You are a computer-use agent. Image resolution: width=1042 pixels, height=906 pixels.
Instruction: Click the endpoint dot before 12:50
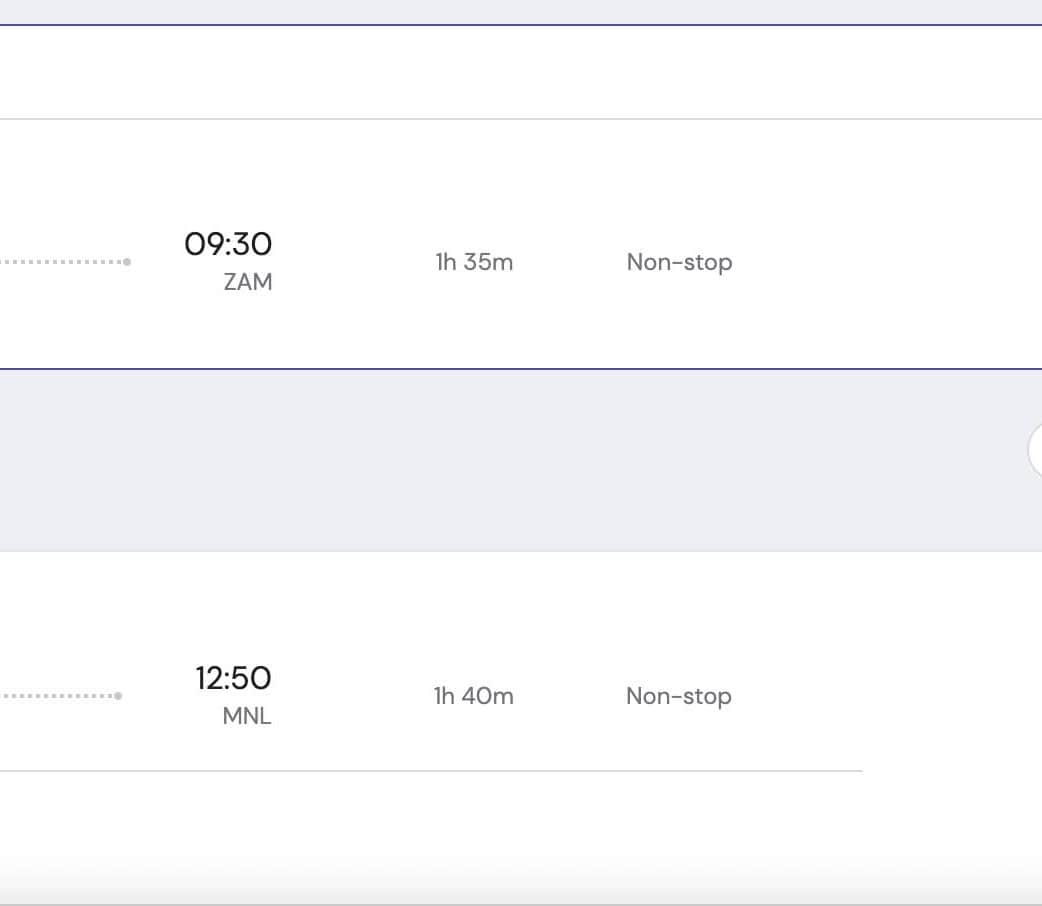point(118,696)
